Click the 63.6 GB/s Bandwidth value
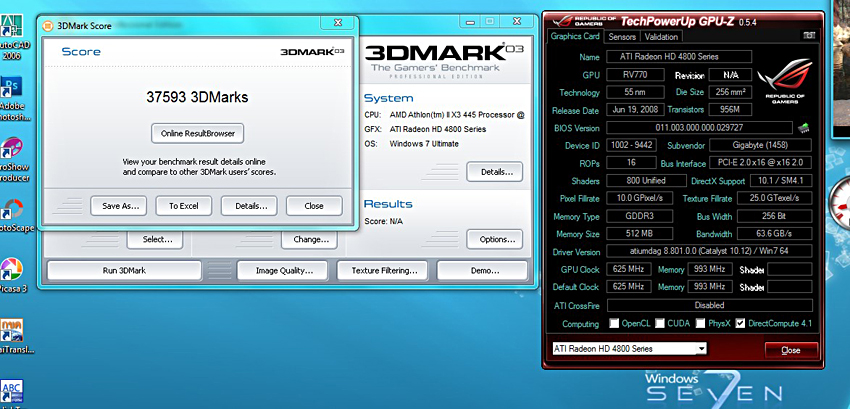The image size is (850, 409). click(774, 234)
